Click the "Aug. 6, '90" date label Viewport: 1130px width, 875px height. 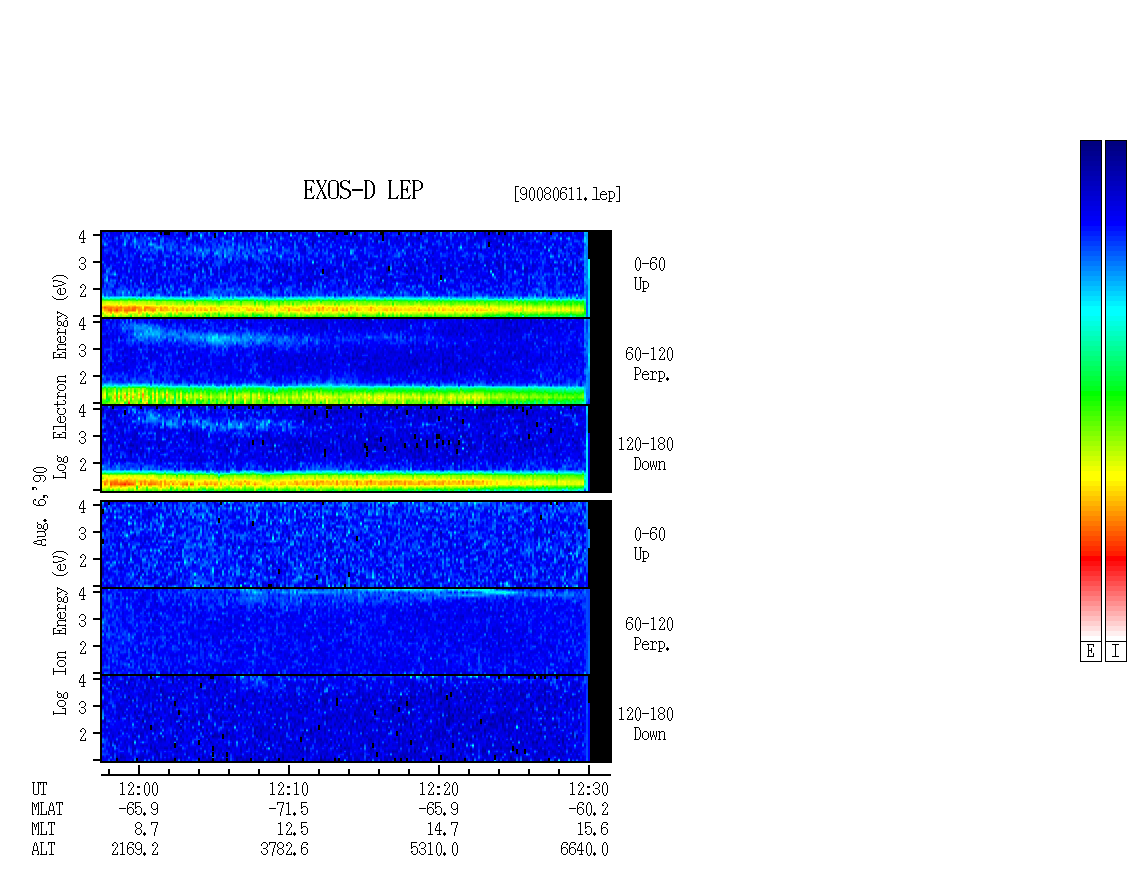click(x=41, y=506)
